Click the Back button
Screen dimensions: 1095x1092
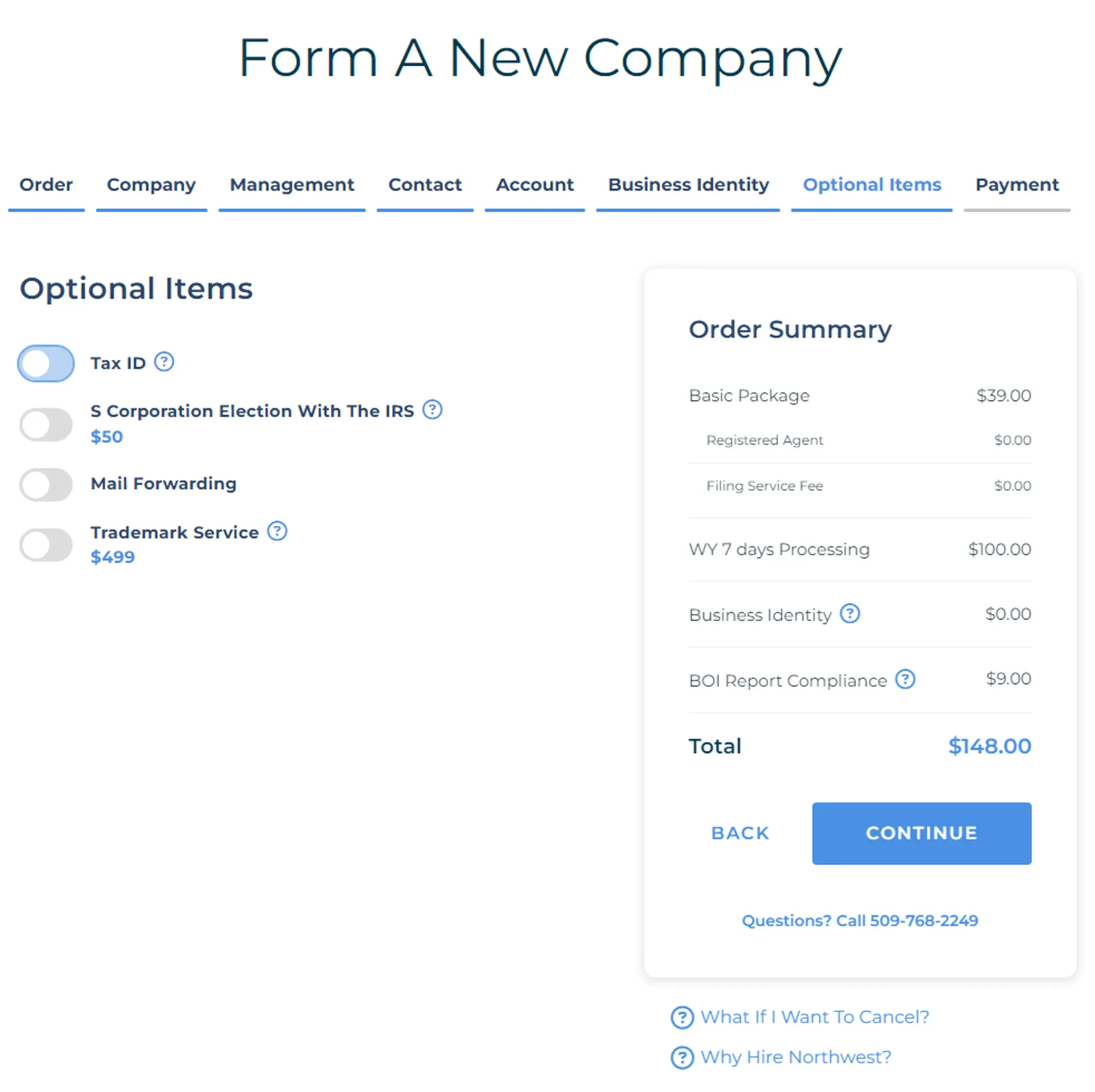coord(739,833)
